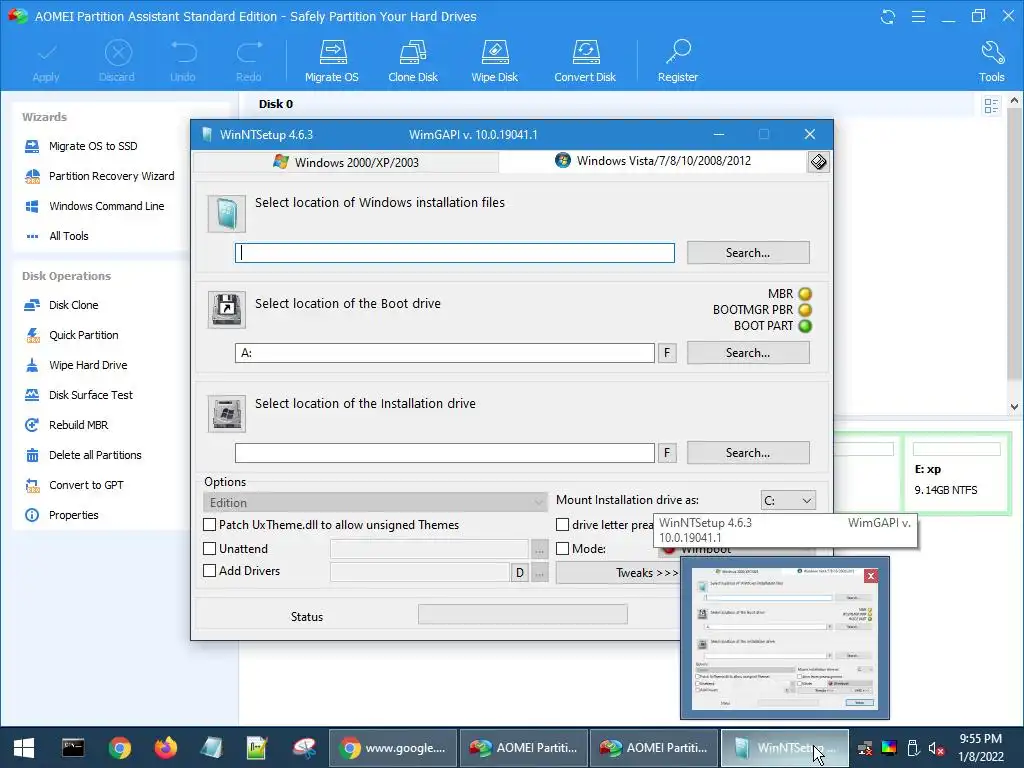Click the D button next to Add Drivers
The image size is (1024, 768).
(520, 573)
